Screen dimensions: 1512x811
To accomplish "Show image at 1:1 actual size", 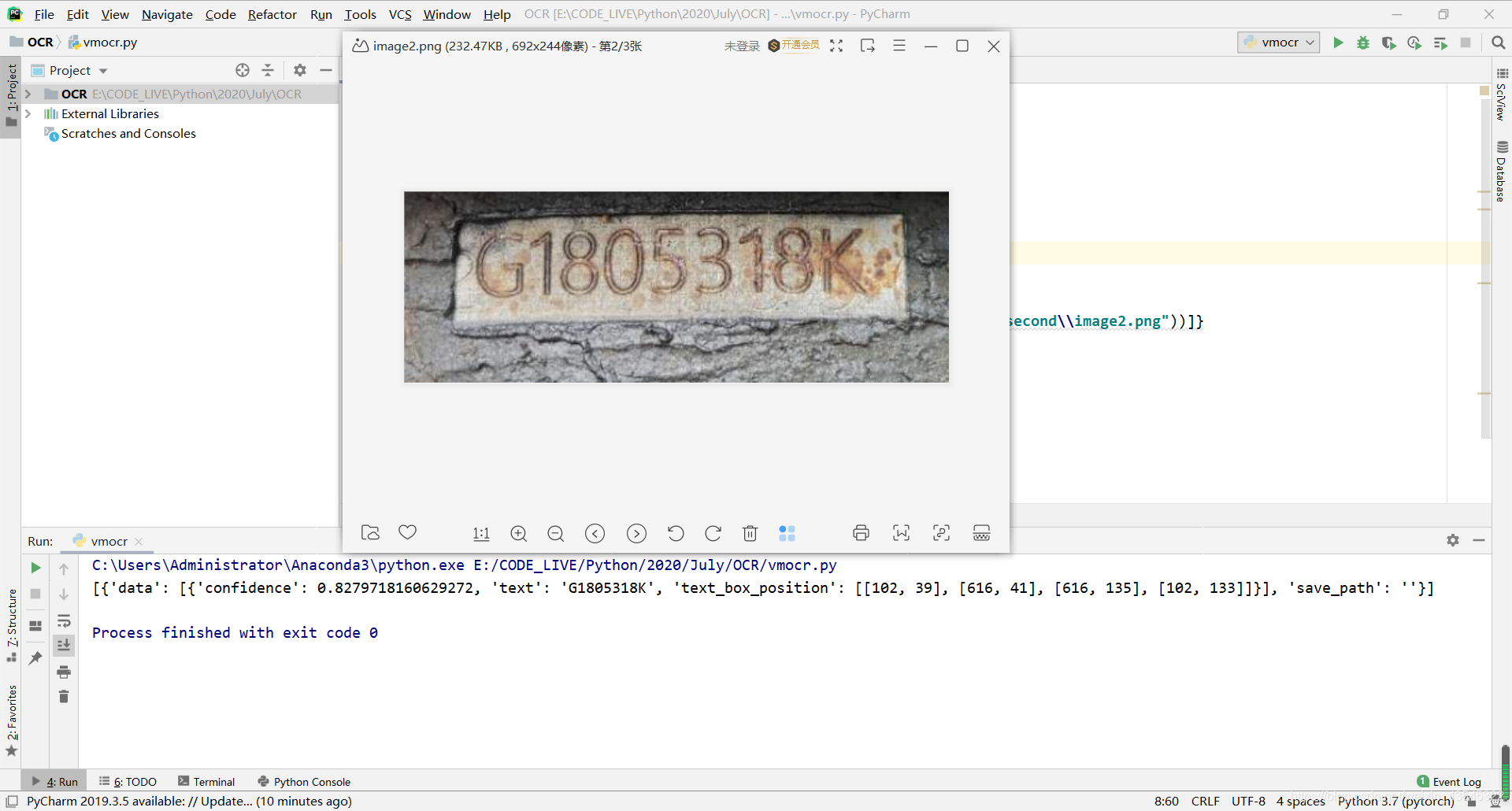I will 481,534.
